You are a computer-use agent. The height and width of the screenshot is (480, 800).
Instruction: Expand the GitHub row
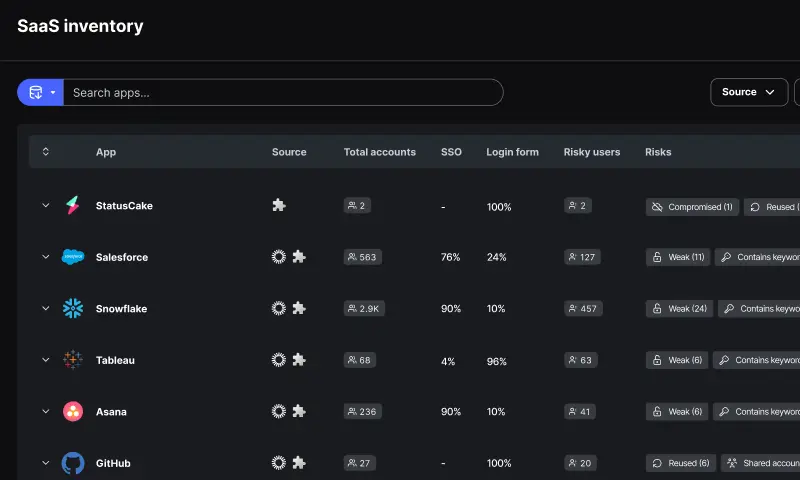point(45,463)
